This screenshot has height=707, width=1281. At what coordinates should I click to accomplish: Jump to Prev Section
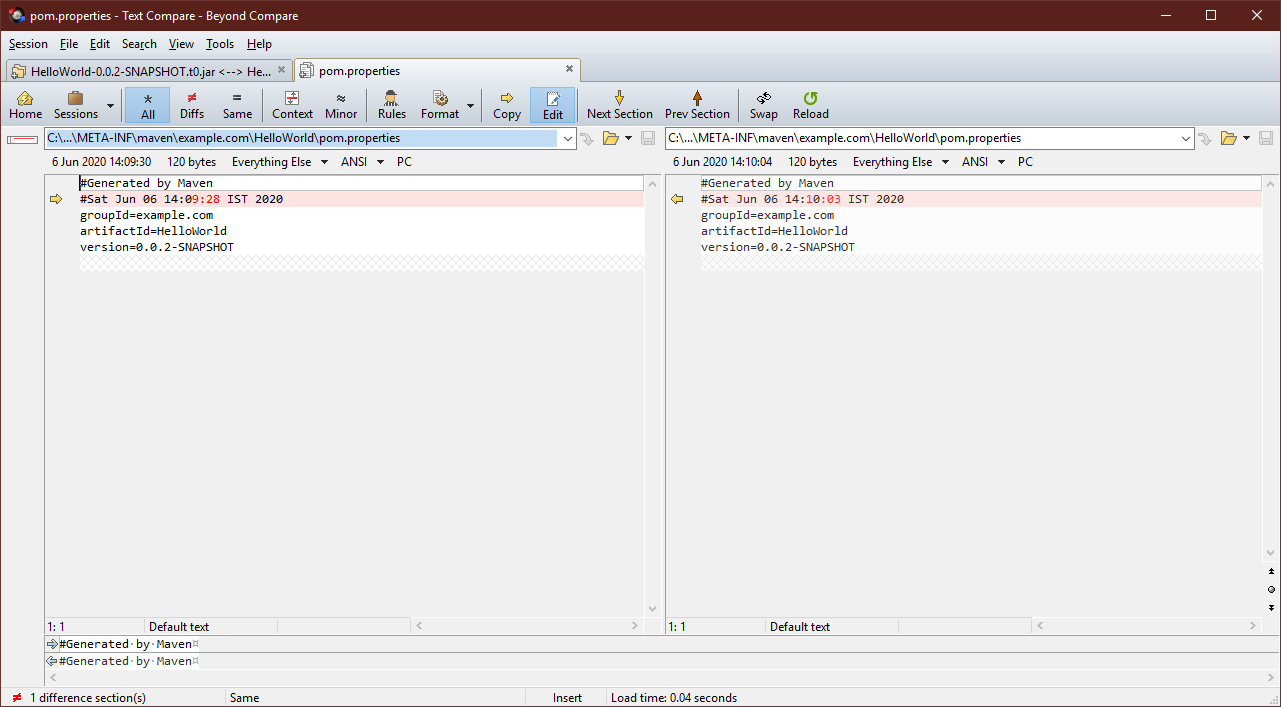(697, 105)
